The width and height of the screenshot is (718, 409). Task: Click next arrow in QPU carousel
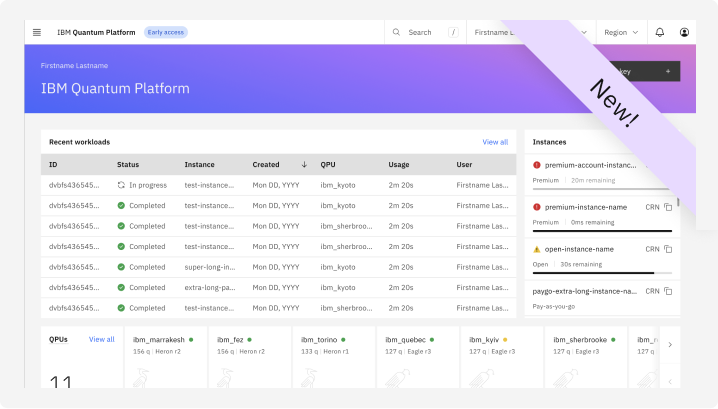(x=670, y=344)
